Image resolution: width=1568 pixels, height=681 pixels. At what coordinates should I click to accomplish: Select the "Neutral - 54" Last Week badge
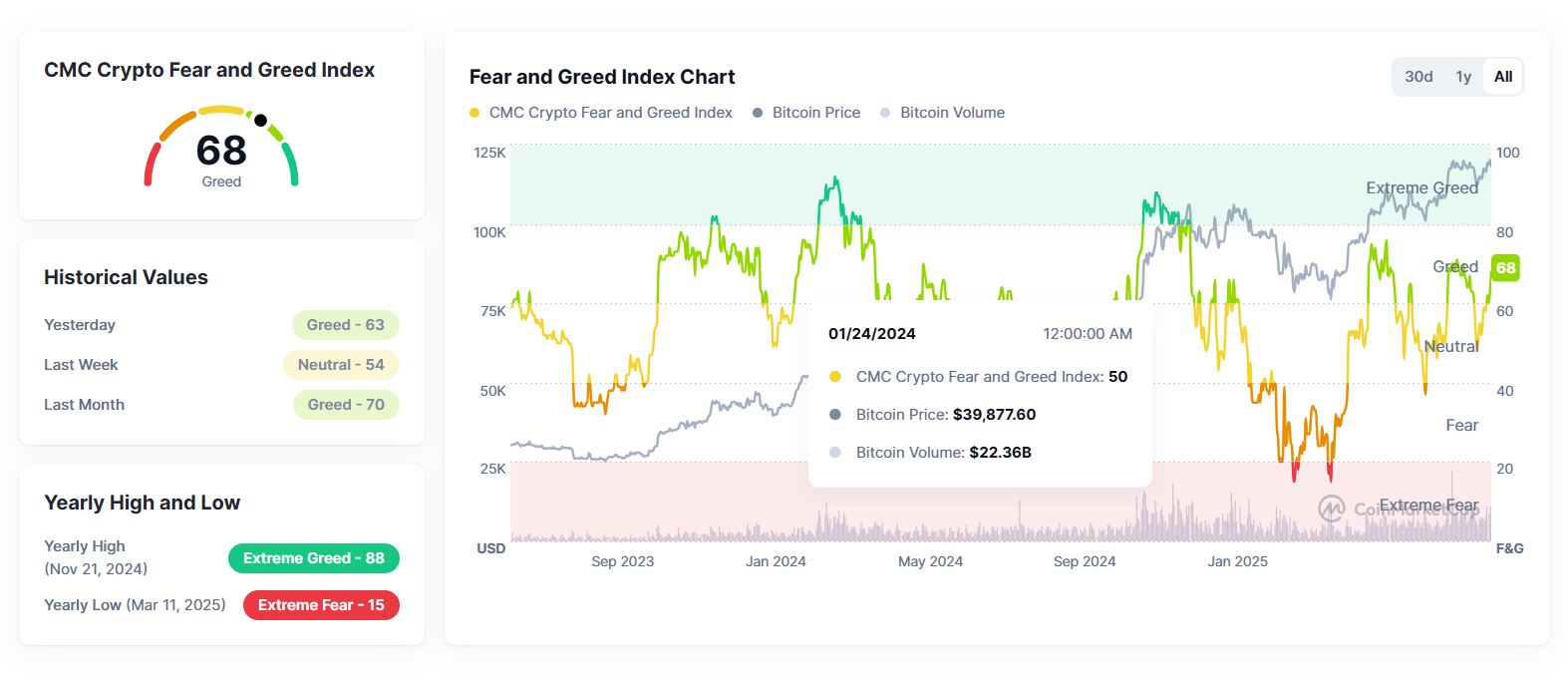point(341,365)
